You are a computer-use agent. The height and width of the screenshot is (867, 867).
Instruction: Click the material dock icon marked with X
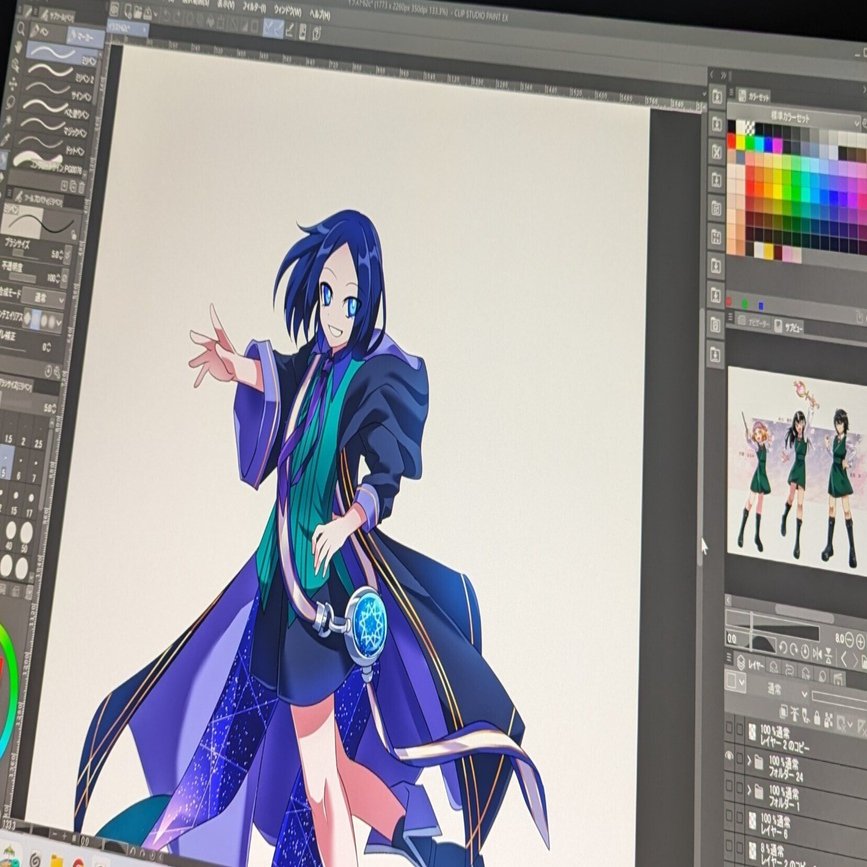tap(717, 151)
